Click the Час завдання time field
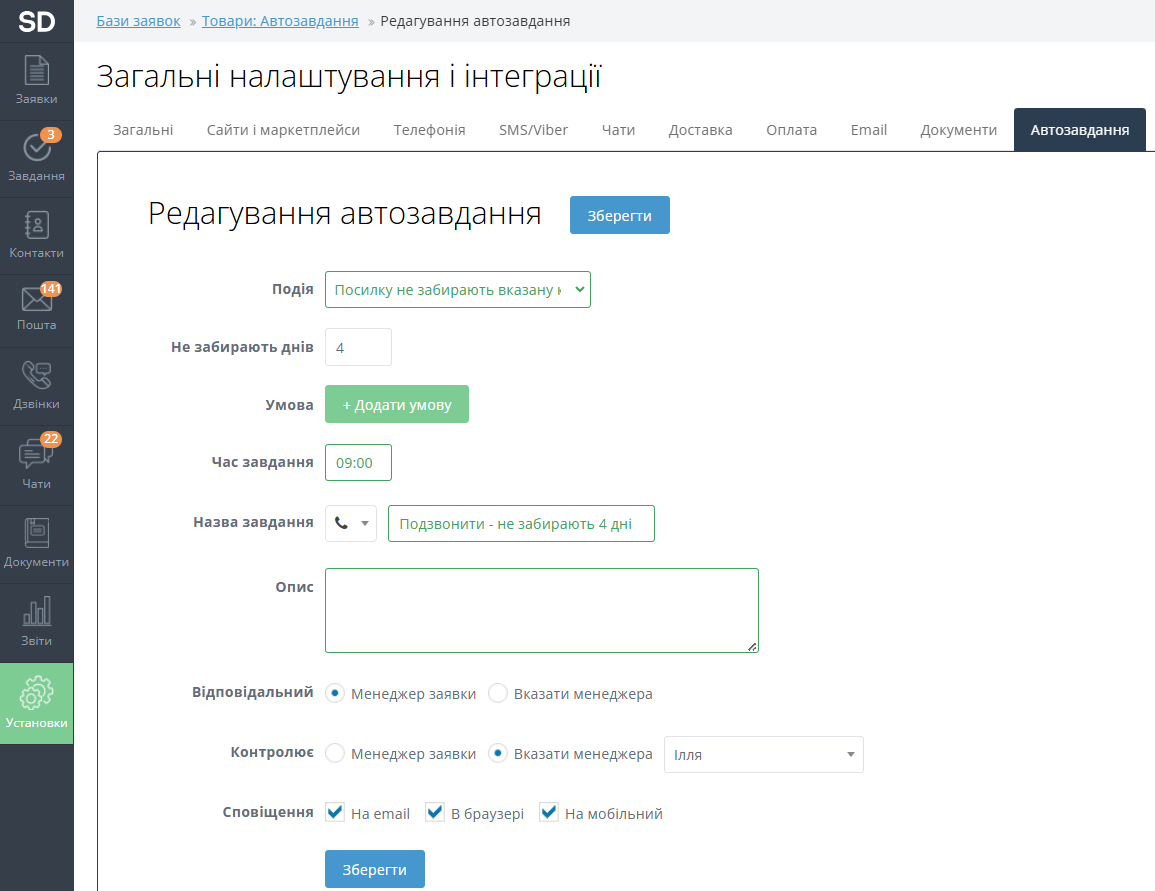Image resolution: width=1155 pixels, height=891 pixels. coord(358,463)
